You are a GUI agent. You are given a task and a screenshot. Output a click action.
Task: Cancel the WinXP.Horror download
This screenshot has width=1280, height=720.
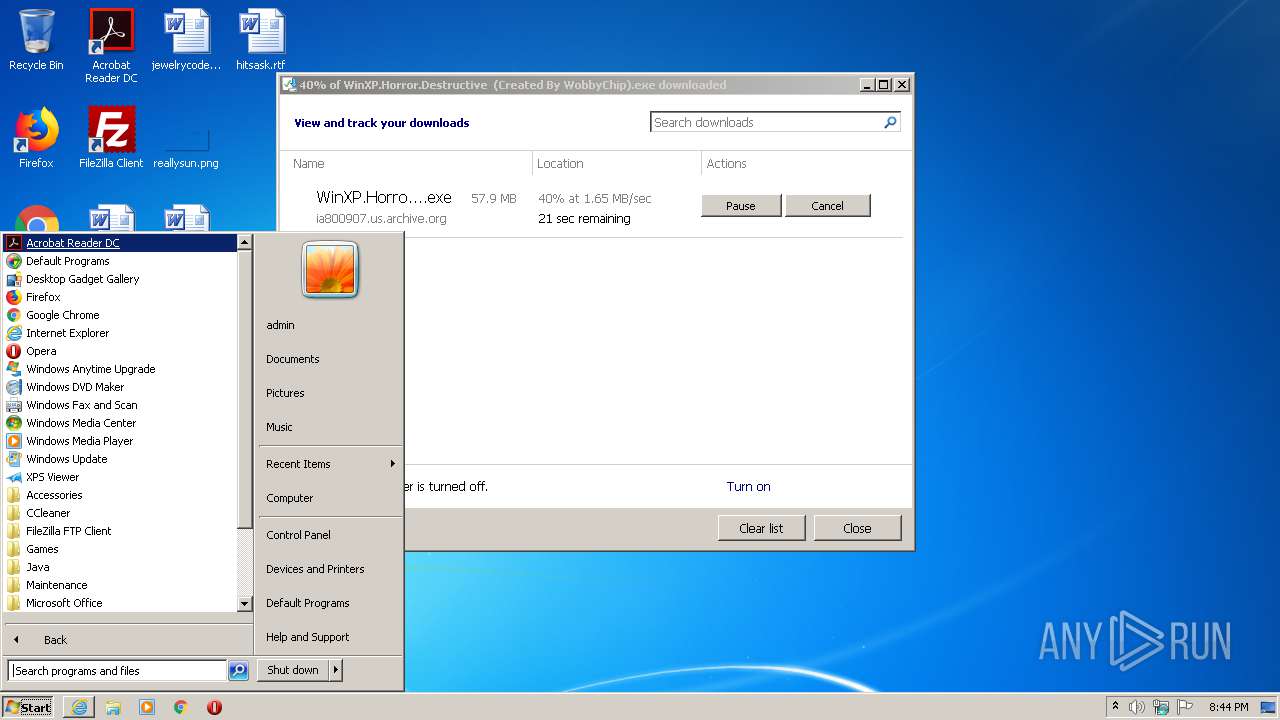pyautogui.click(x=827, y=205)
